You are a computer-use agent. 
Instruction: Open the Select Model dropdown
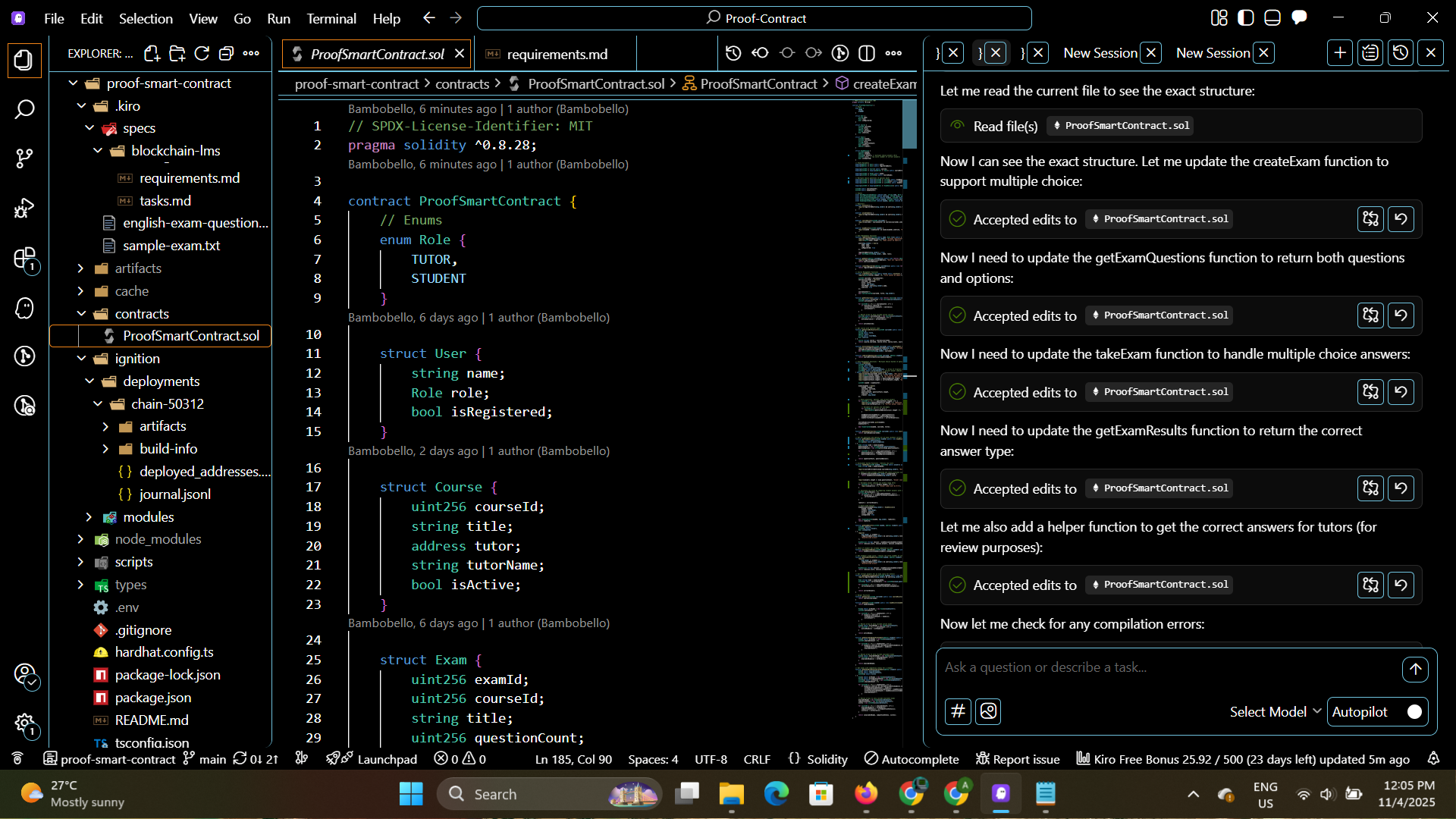tap(1275, 712)
